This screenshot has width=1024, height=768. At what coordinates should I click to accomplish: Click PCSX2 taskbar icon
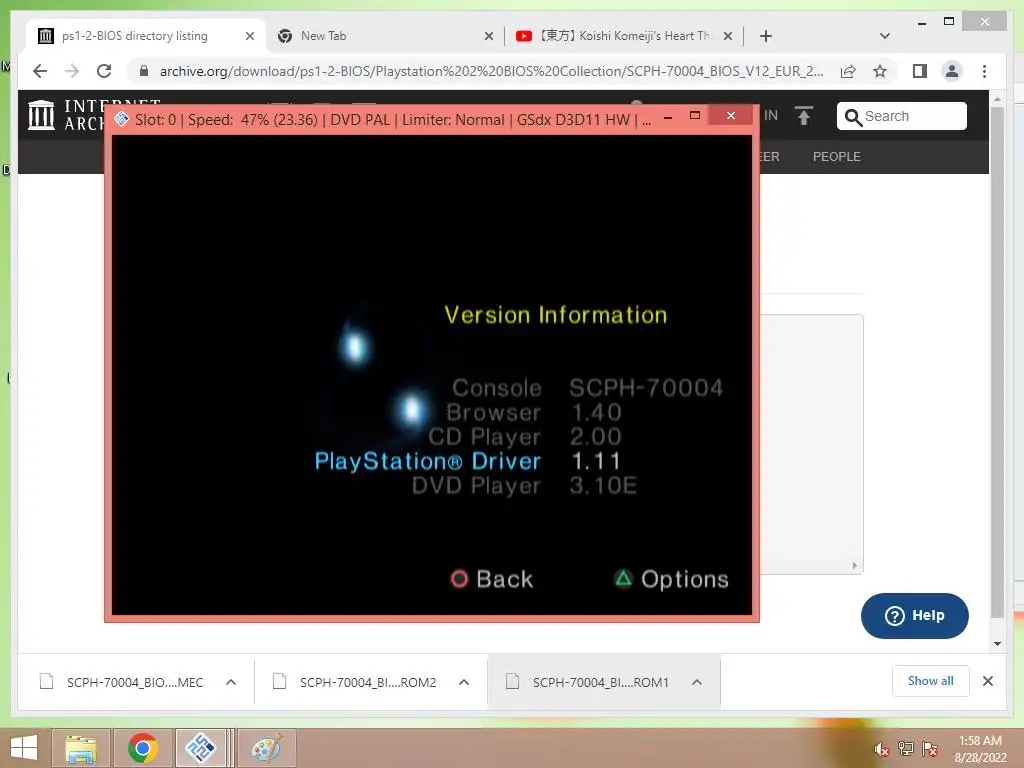(x=201, y=748)
